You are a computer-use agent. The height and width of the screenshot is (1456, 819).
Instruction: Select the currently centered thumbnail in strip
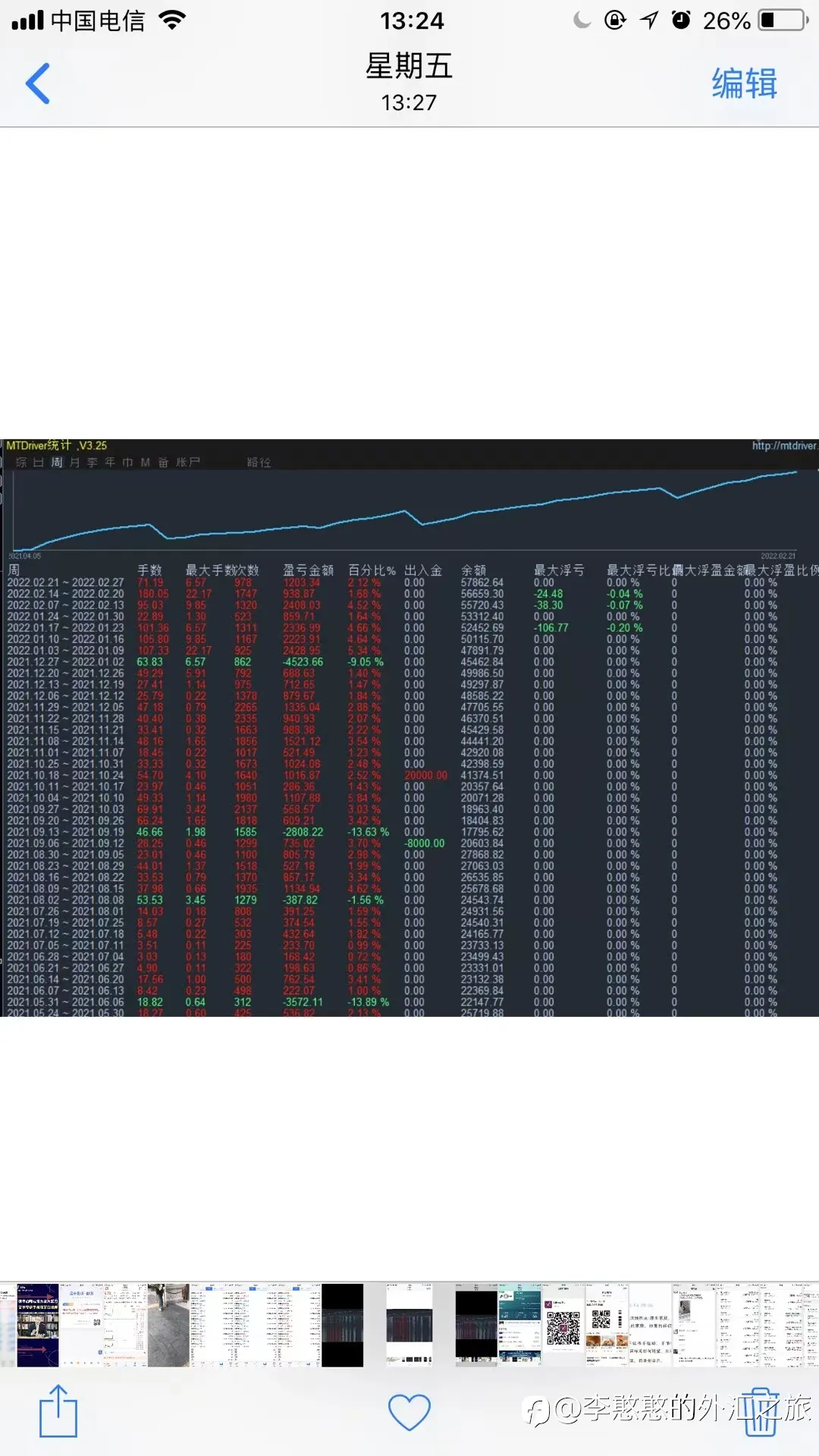tap(409, 1325)
